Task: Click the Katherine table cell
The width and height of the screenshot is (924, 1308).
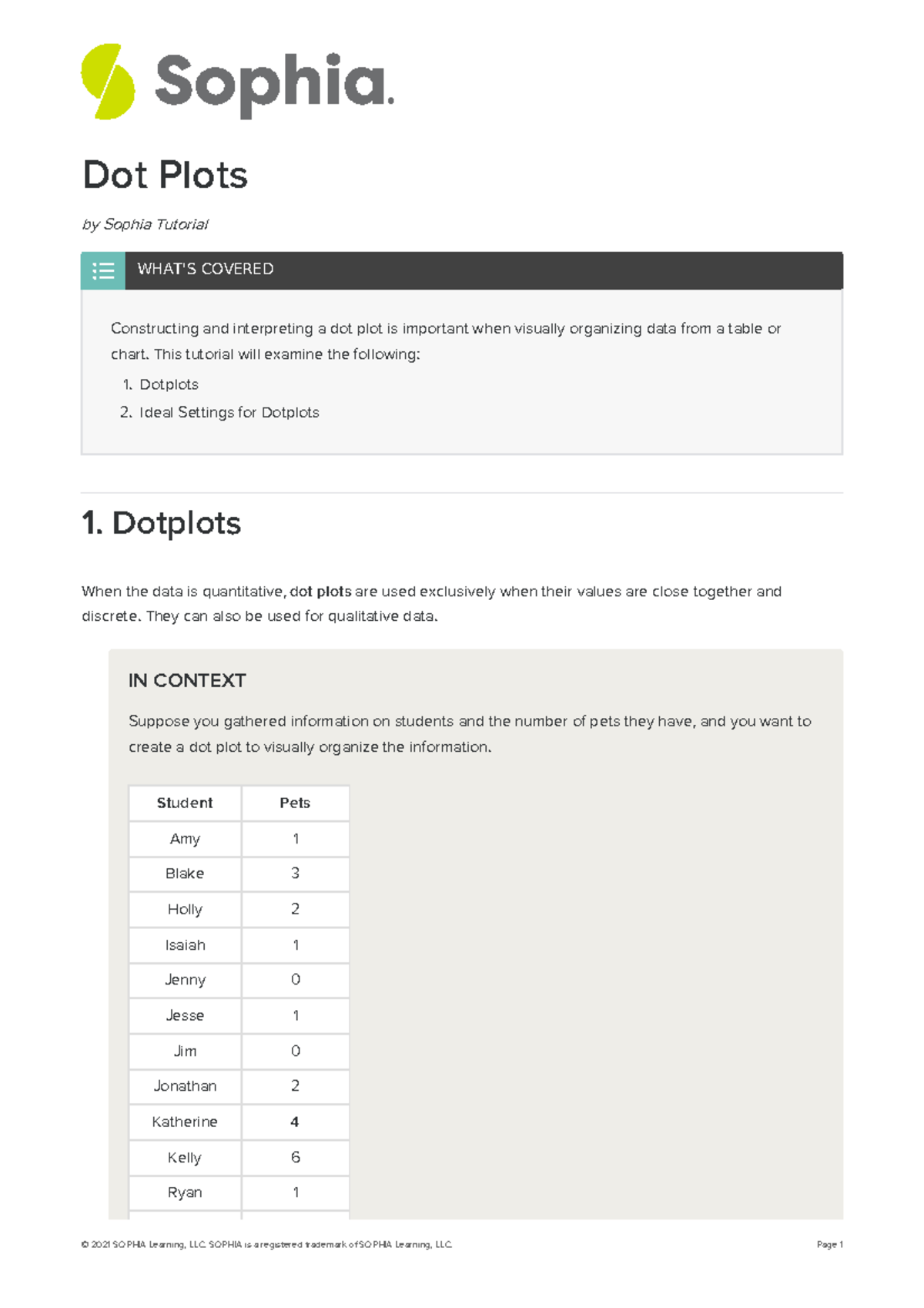Action: tap(185, 1122)
